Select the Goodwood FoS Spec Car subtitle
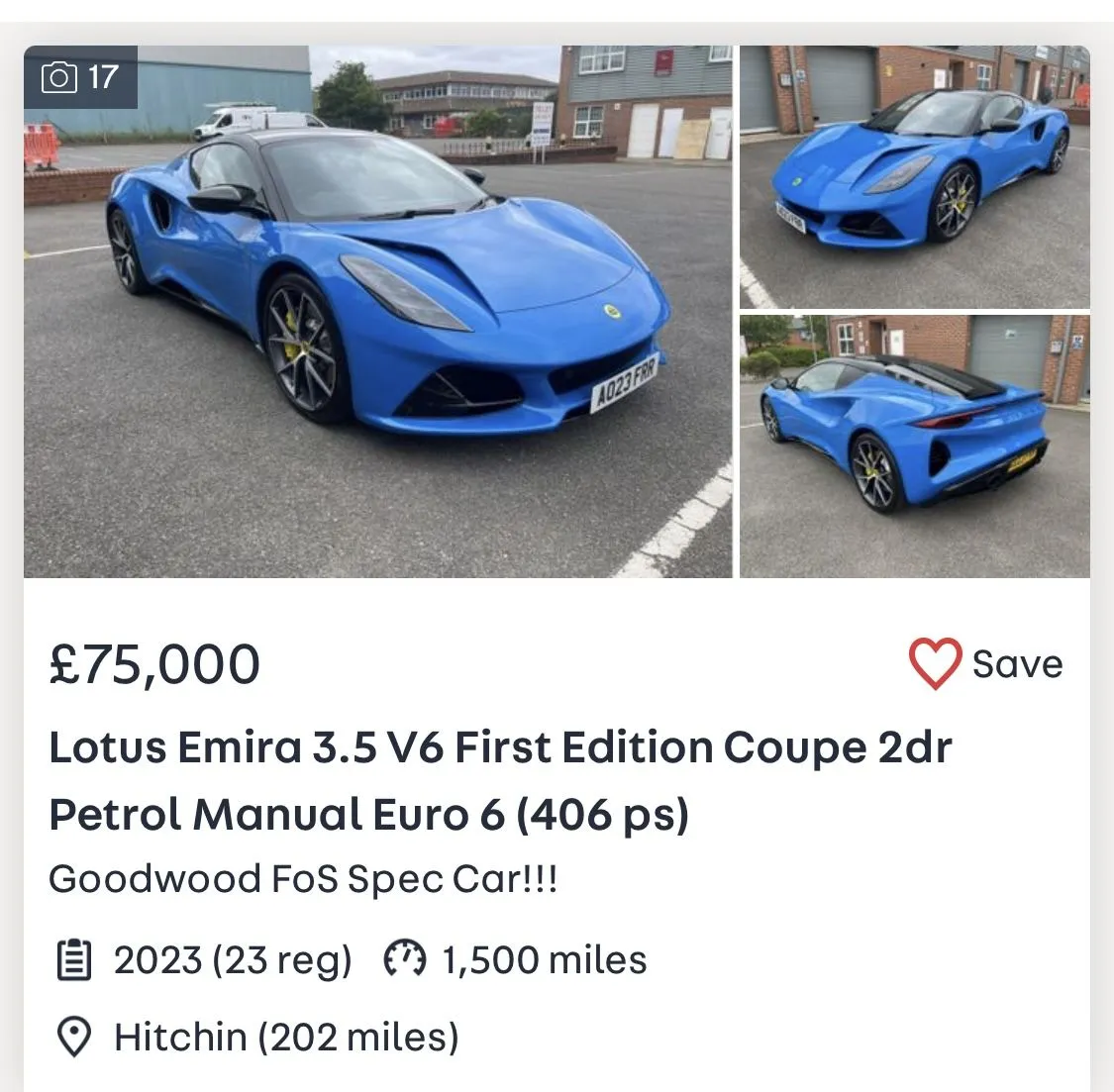 303,879
